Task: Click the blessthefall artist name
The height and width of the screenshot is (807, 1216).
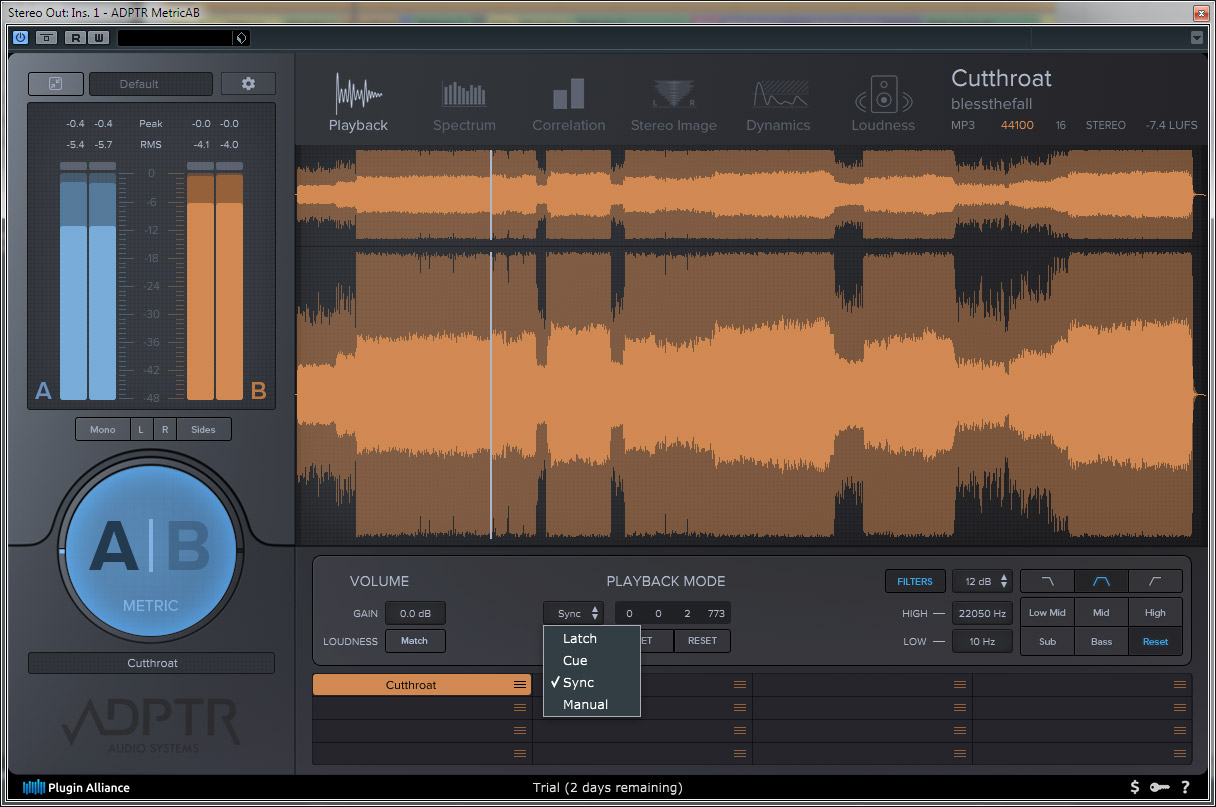Action: click(991, 104)
